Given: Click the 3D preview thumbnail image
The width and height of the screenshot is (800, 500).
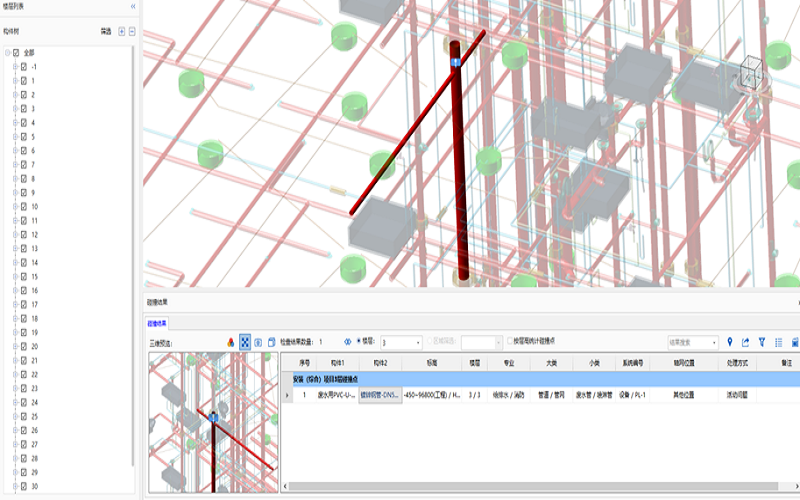Looking at the screenshot, I should (x=213, y=422).
